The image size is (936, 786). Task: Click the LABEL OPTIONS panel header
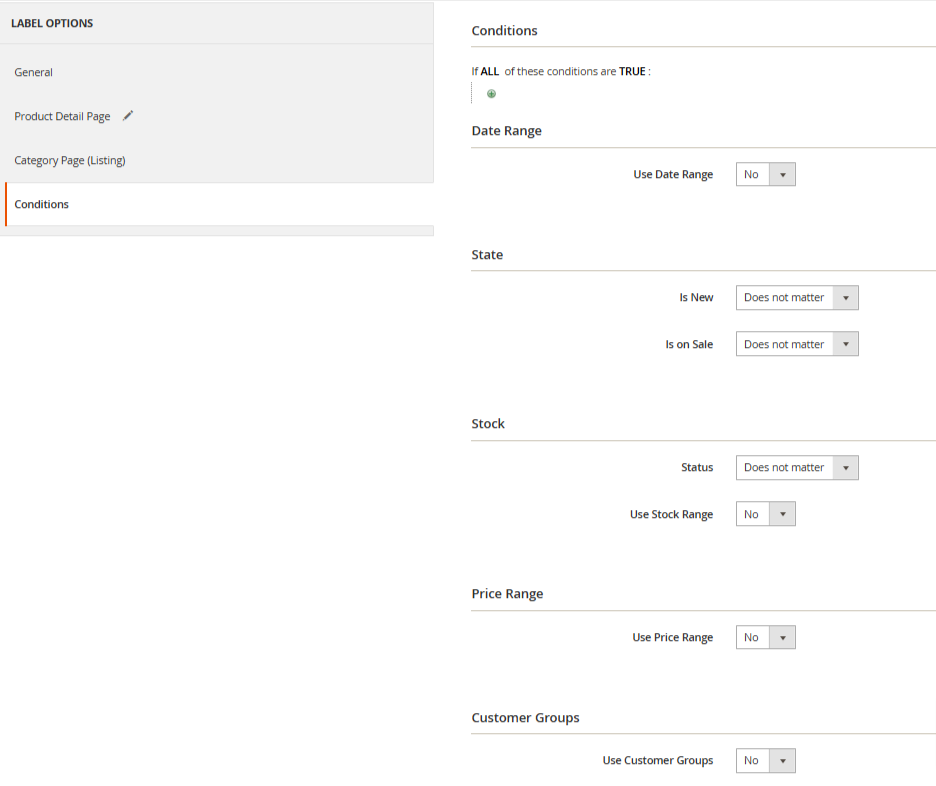pos(52,23)
